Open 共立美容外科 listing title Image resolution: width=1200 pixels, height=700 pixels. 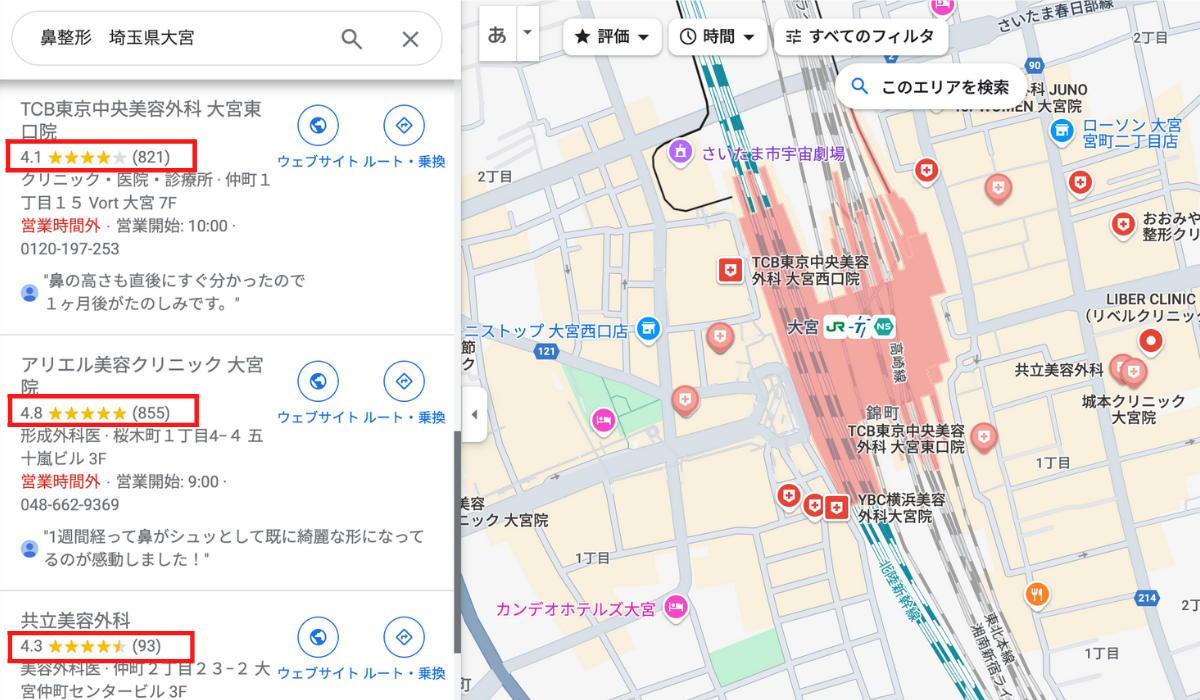point(76,621)
